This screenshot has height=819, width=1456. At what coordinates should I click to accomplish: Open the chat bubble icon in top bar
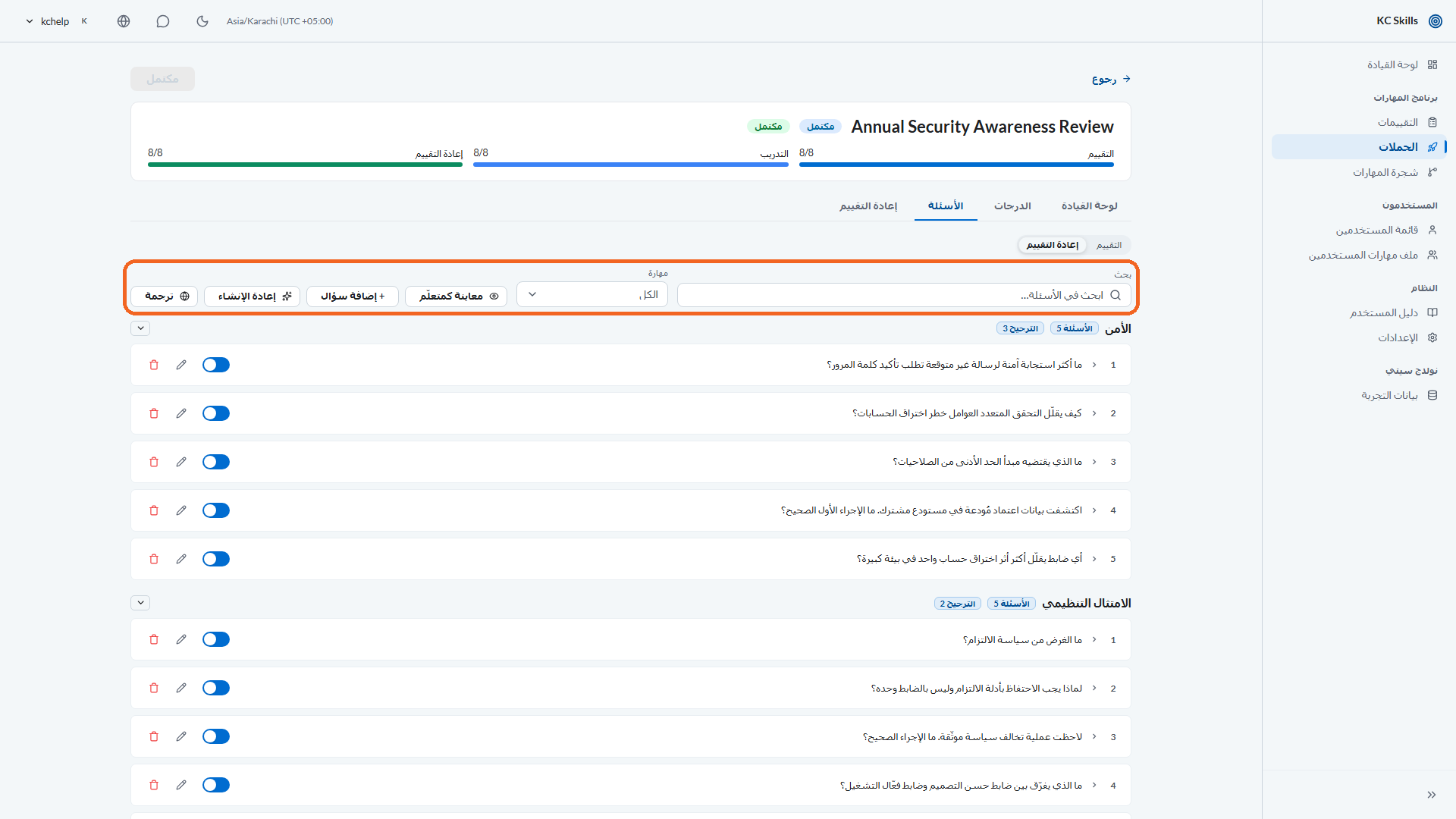tap(163, 21)
